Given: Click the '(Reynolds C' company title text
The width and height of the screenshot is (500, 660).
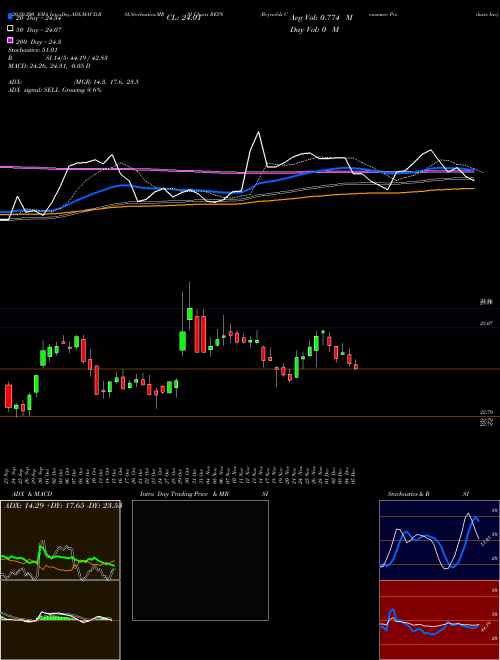Looking at the screenshot, I should pyautogui.click(x=274, y=14).
